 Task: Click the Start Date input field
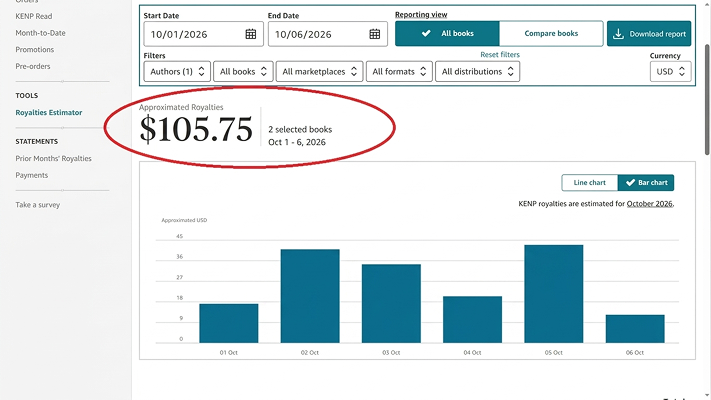point(203,34)
